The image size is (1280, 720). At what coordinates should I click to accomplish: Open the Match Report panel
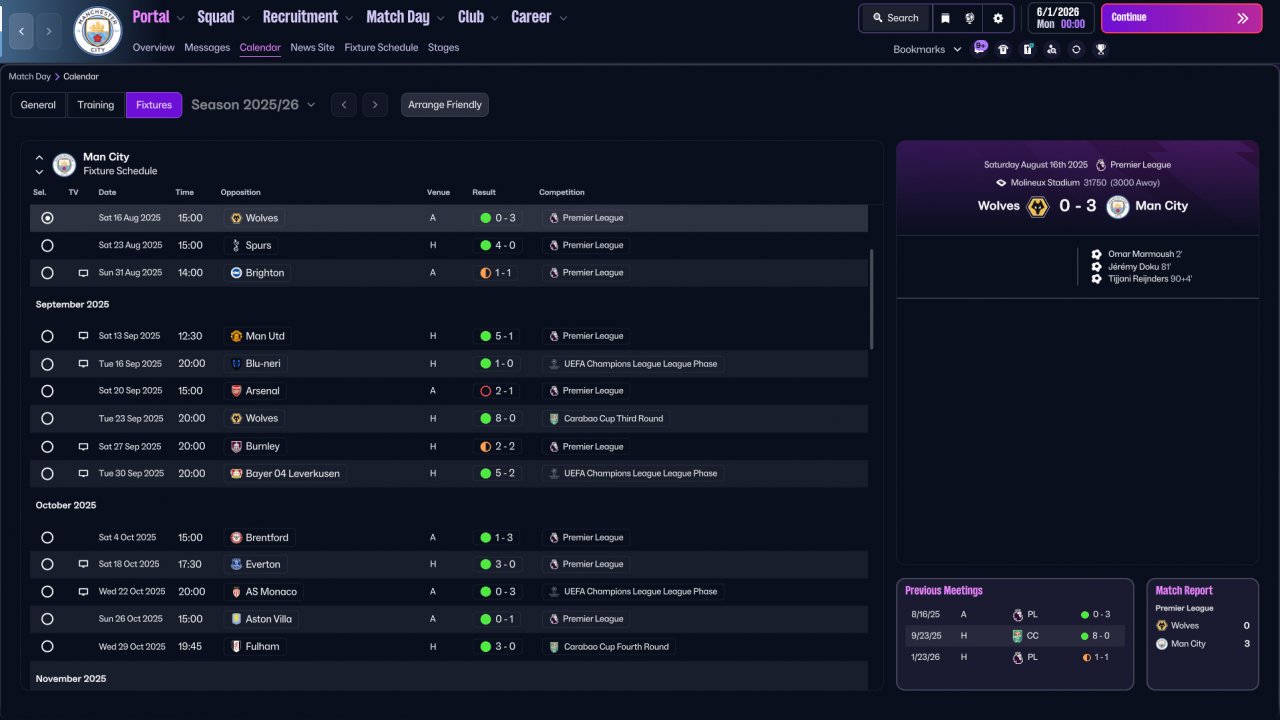1202,634
